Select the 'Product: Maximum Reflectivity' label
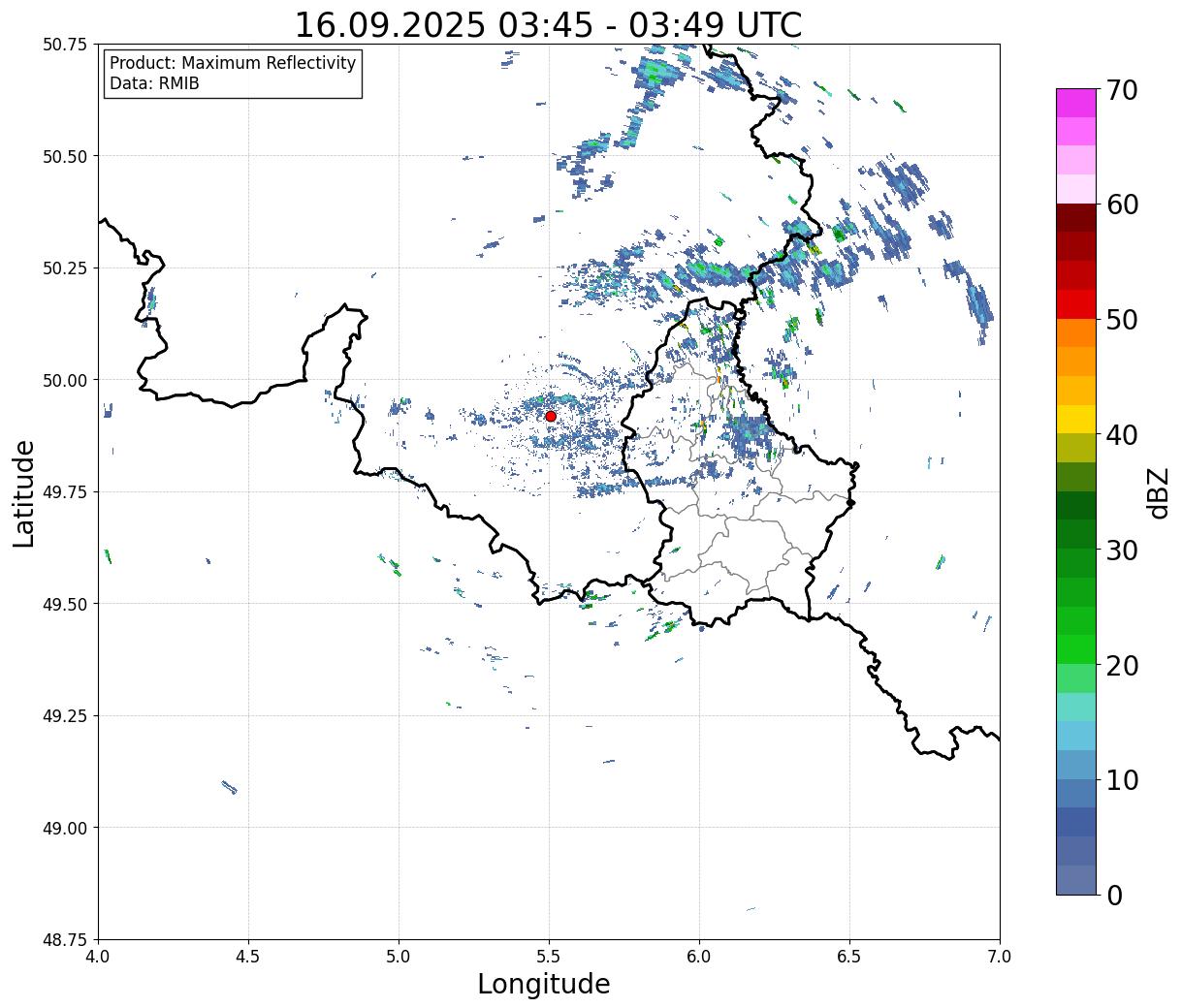This screenshot has height=1008, width=1182. click(x=233, y=63)
